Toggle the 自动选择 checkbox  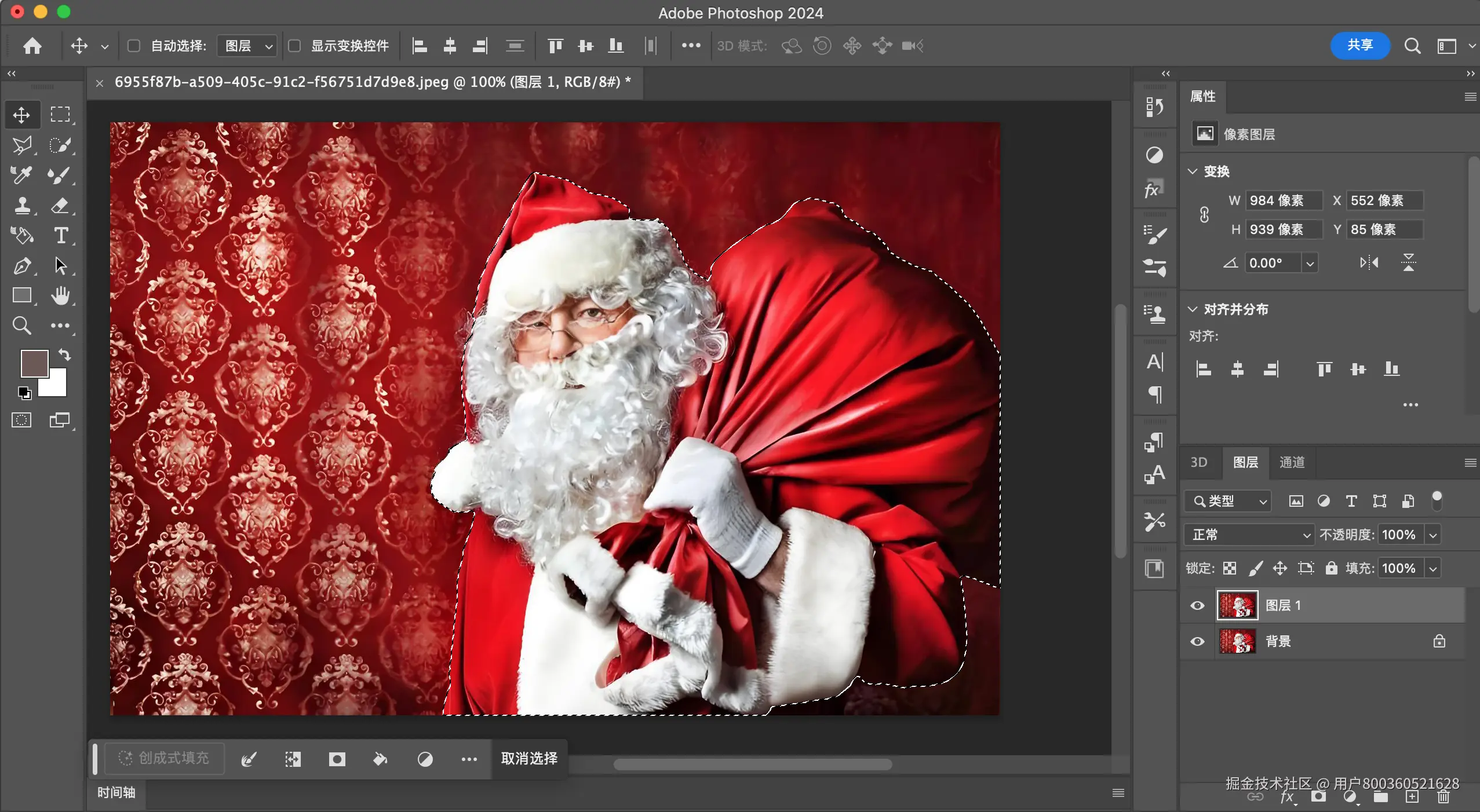coord(134,46)
